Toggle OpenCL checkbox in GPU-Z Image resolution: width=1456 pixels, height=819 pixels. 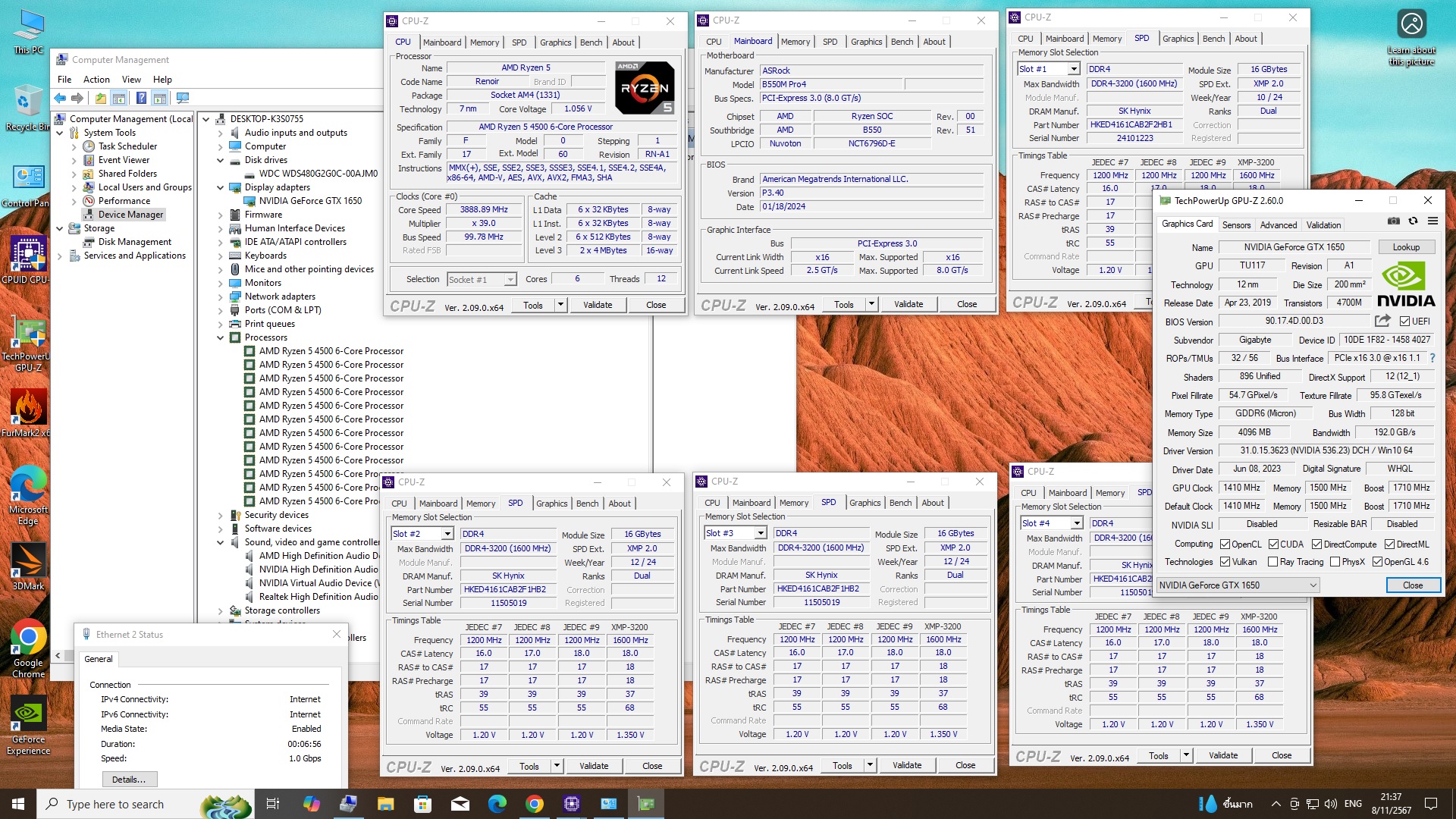pyautogui.click(x=1225, y=544)
